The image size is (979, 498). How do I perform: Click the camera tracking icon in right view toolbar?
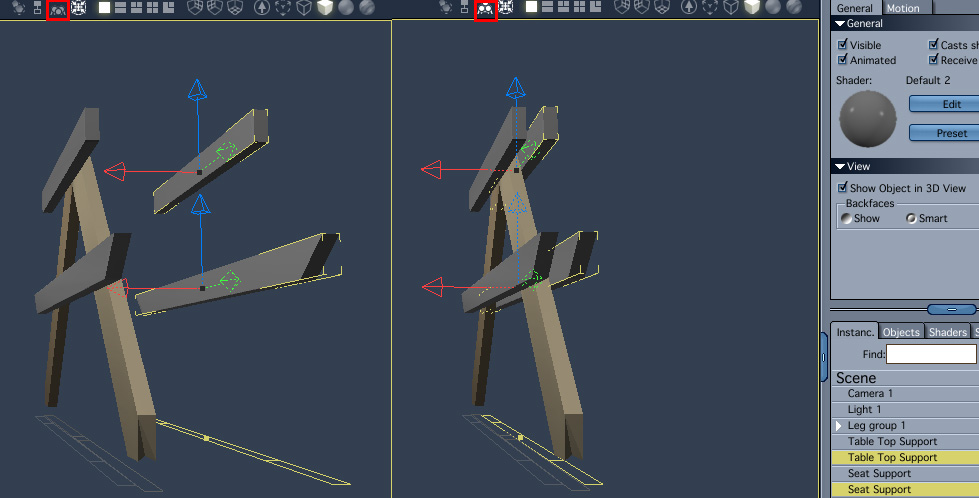485,9
